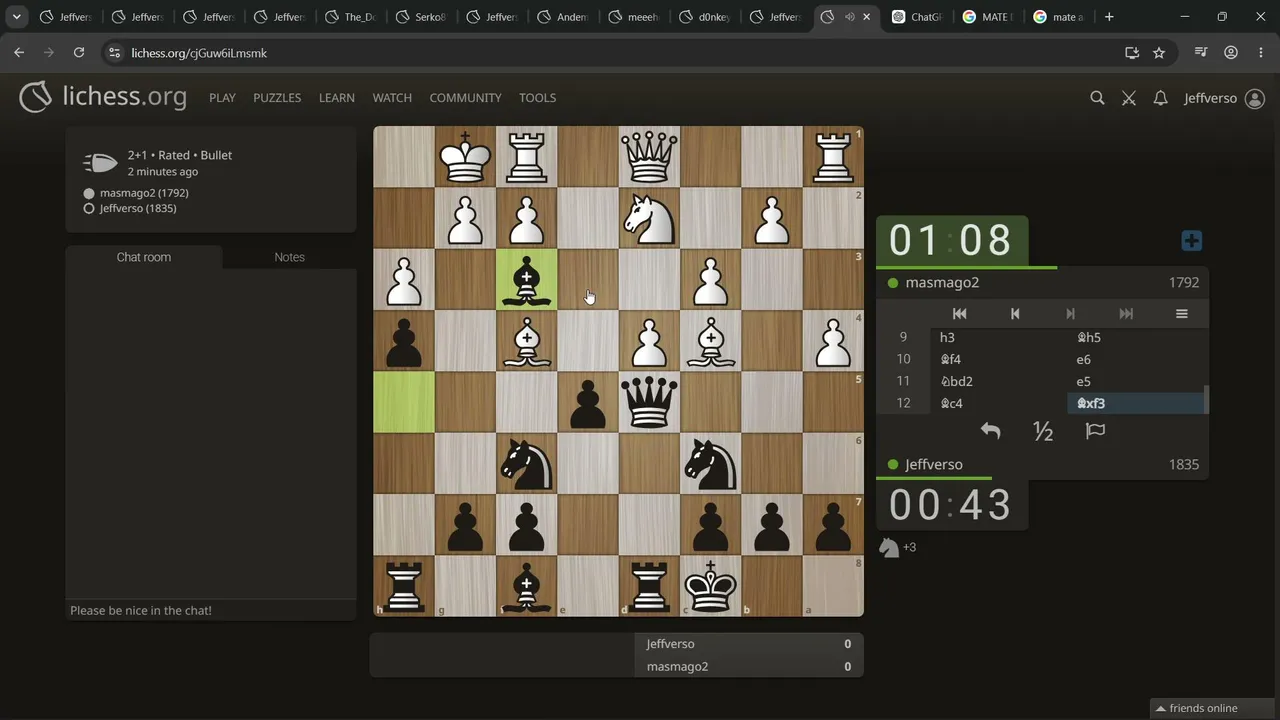Open the notifications bell
The height and width of the screenshot is (720, 1280).
pos(1160,98)
